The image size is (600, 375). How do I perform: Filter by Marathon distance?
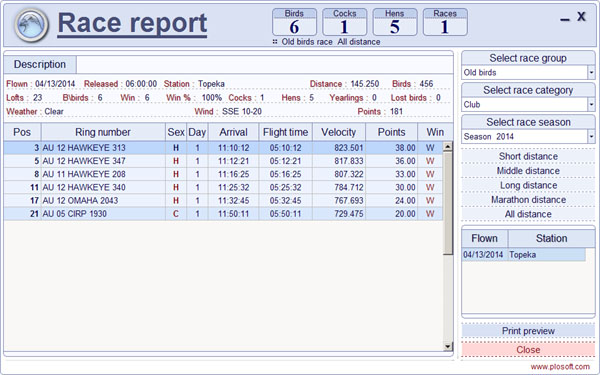(528, 200)
